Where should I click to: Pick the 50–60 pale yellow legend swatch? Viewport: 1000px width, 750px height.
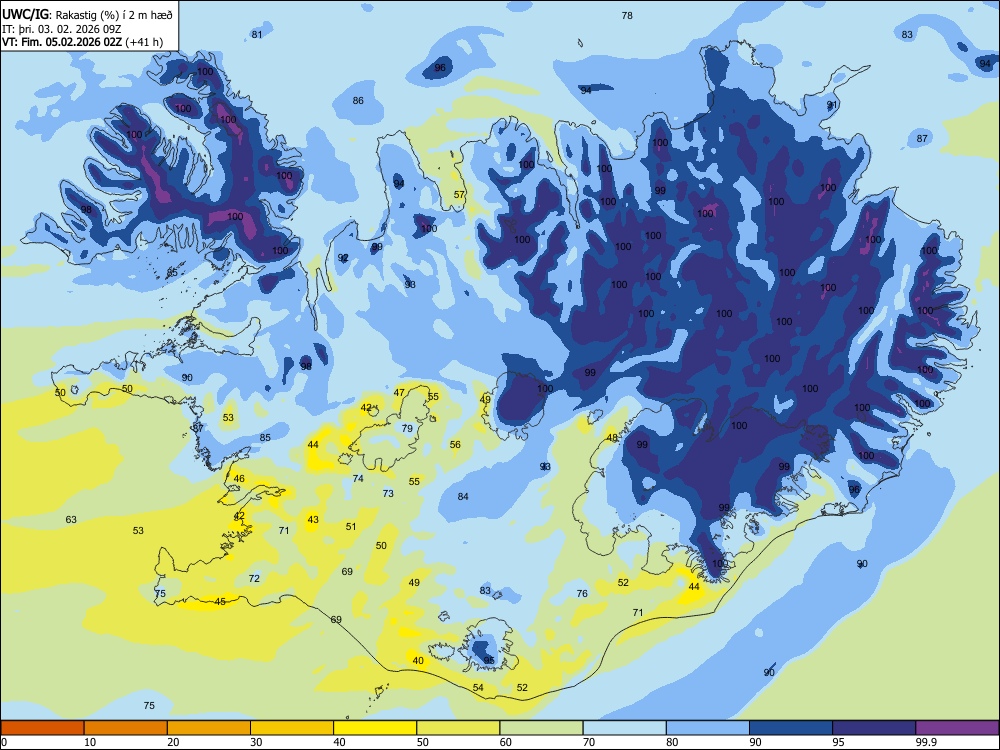click(459, 728)
